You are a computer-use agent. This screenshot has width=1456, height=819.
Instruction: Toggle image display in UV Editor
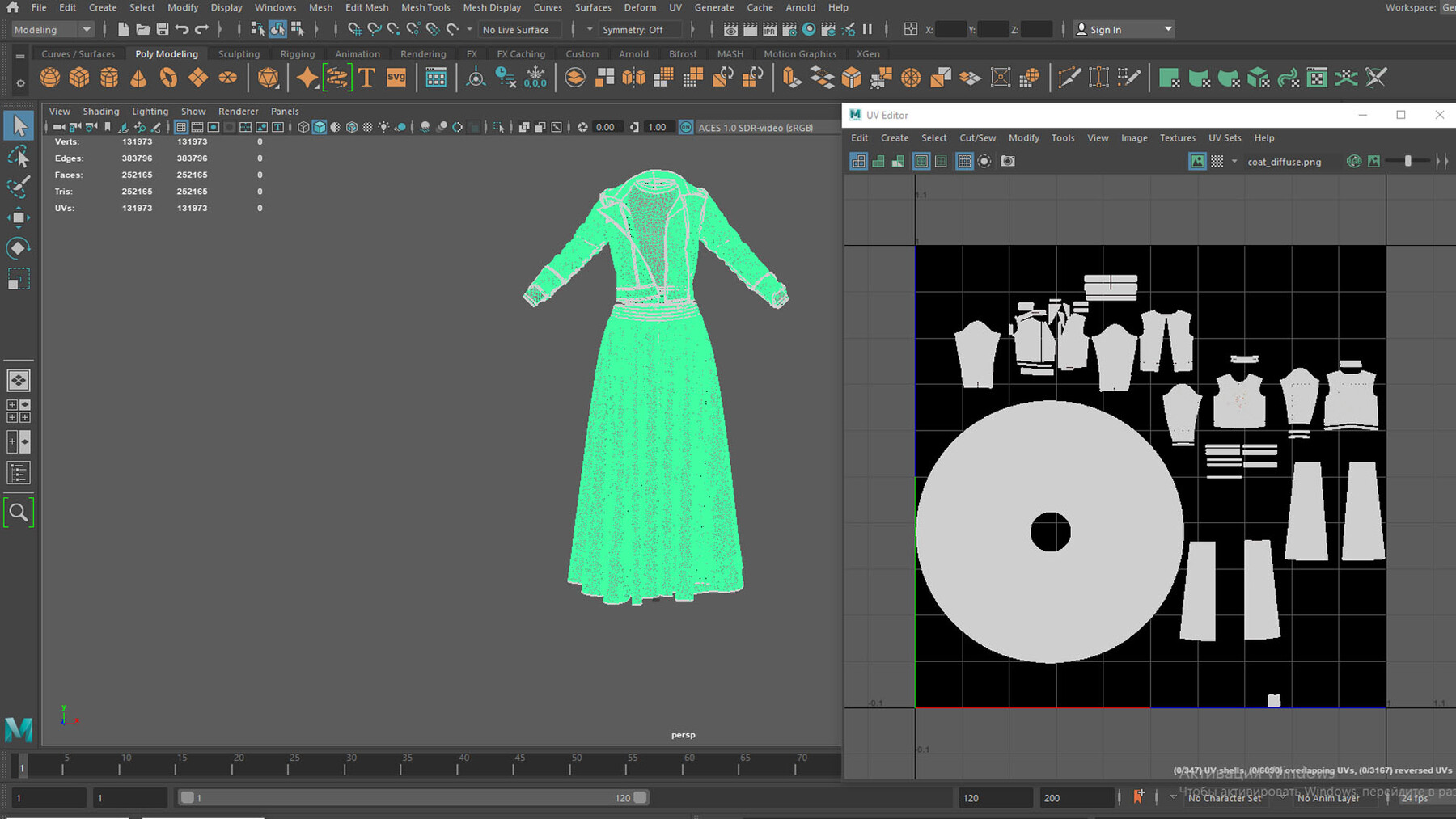1197,161
